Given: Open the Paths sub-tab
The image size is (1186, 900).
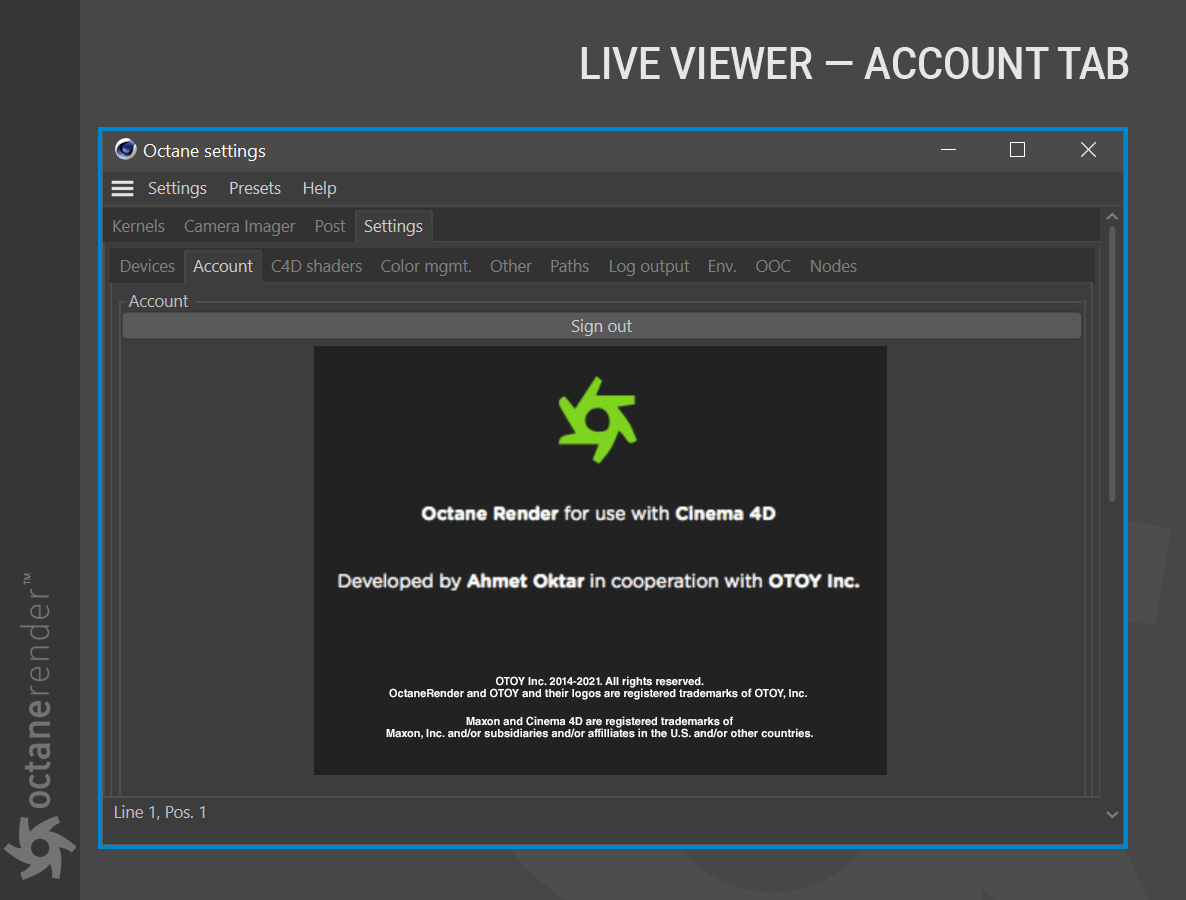Looking at the screenshot, I should 569,266.
